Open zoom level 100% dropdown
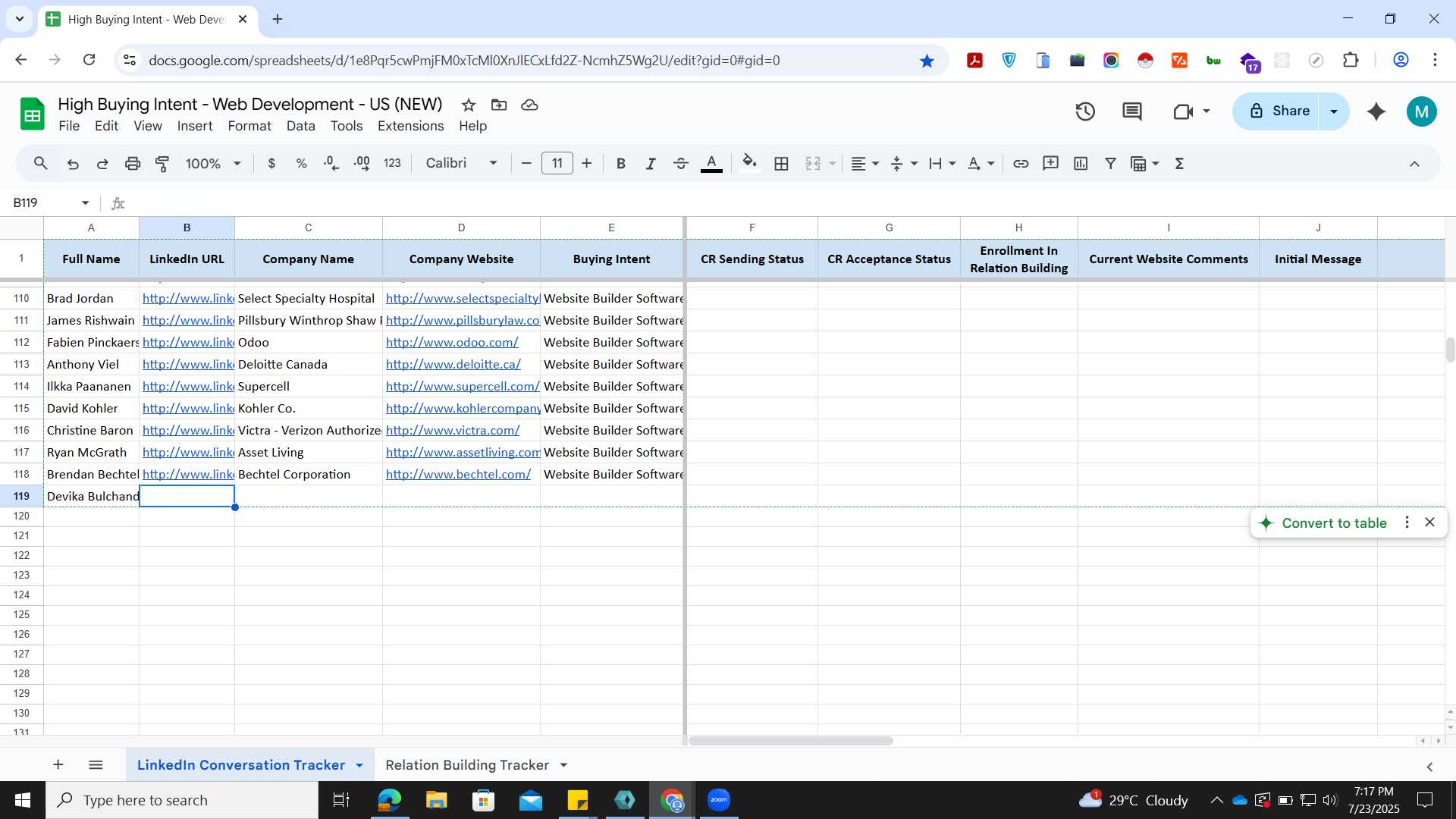This screenshot has height=819, width=1456. (213, 163)
